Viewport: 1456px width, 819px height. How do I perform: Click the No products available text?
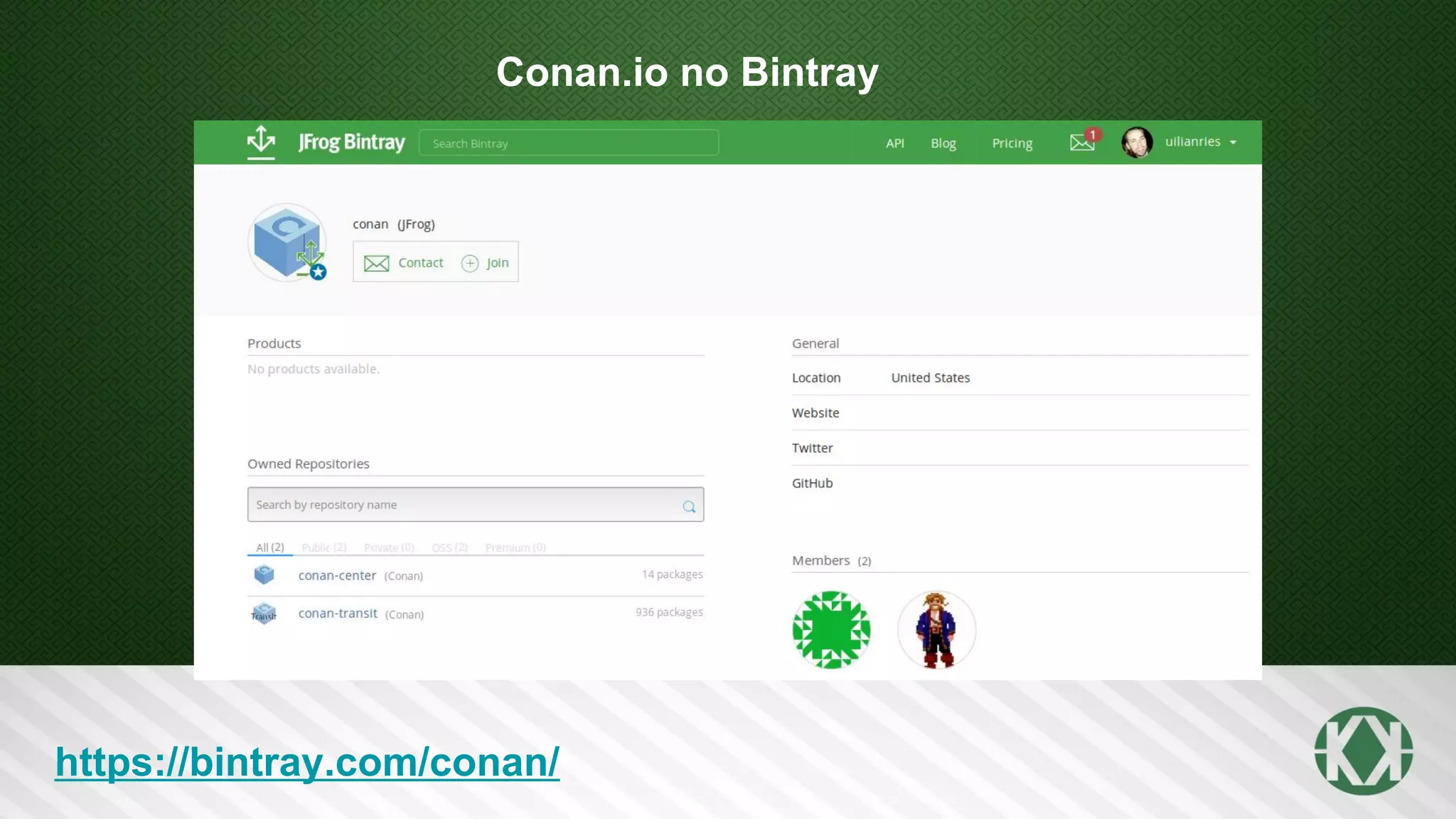pos(314,369)
